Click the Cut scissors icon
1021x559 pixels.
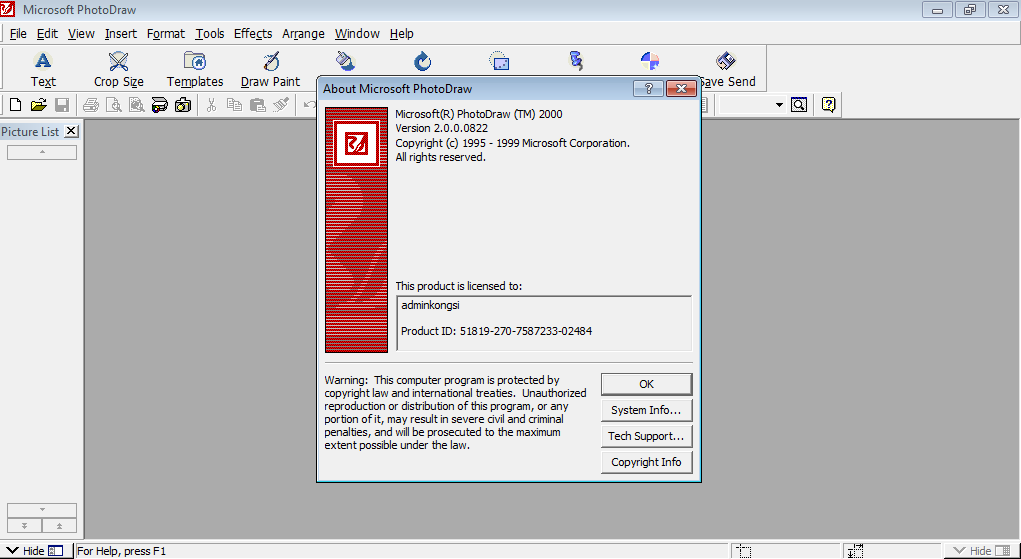click(211, 104)
